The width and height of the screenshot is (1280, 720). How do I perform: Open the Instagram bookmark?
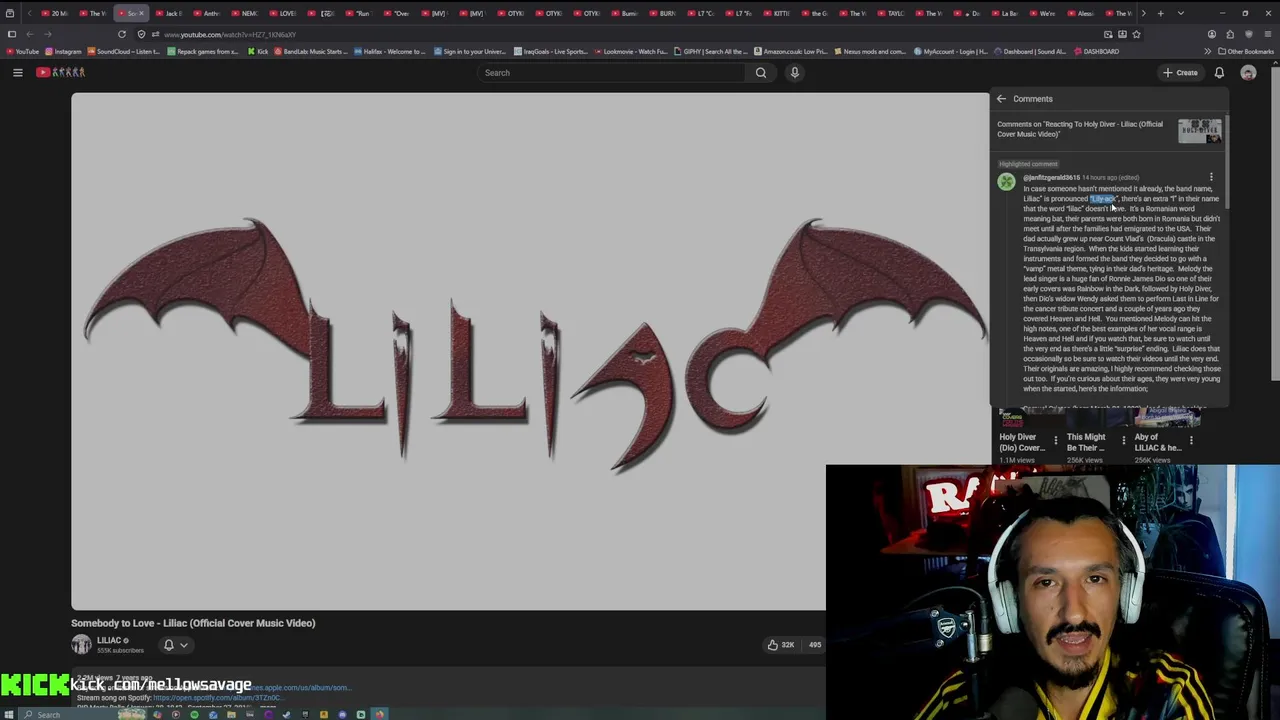[63, 51]
